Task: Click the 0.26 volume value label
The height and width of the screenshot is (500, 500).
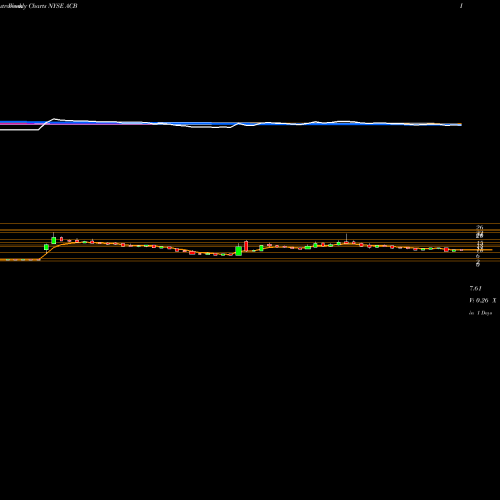Action: pos(482,301)
